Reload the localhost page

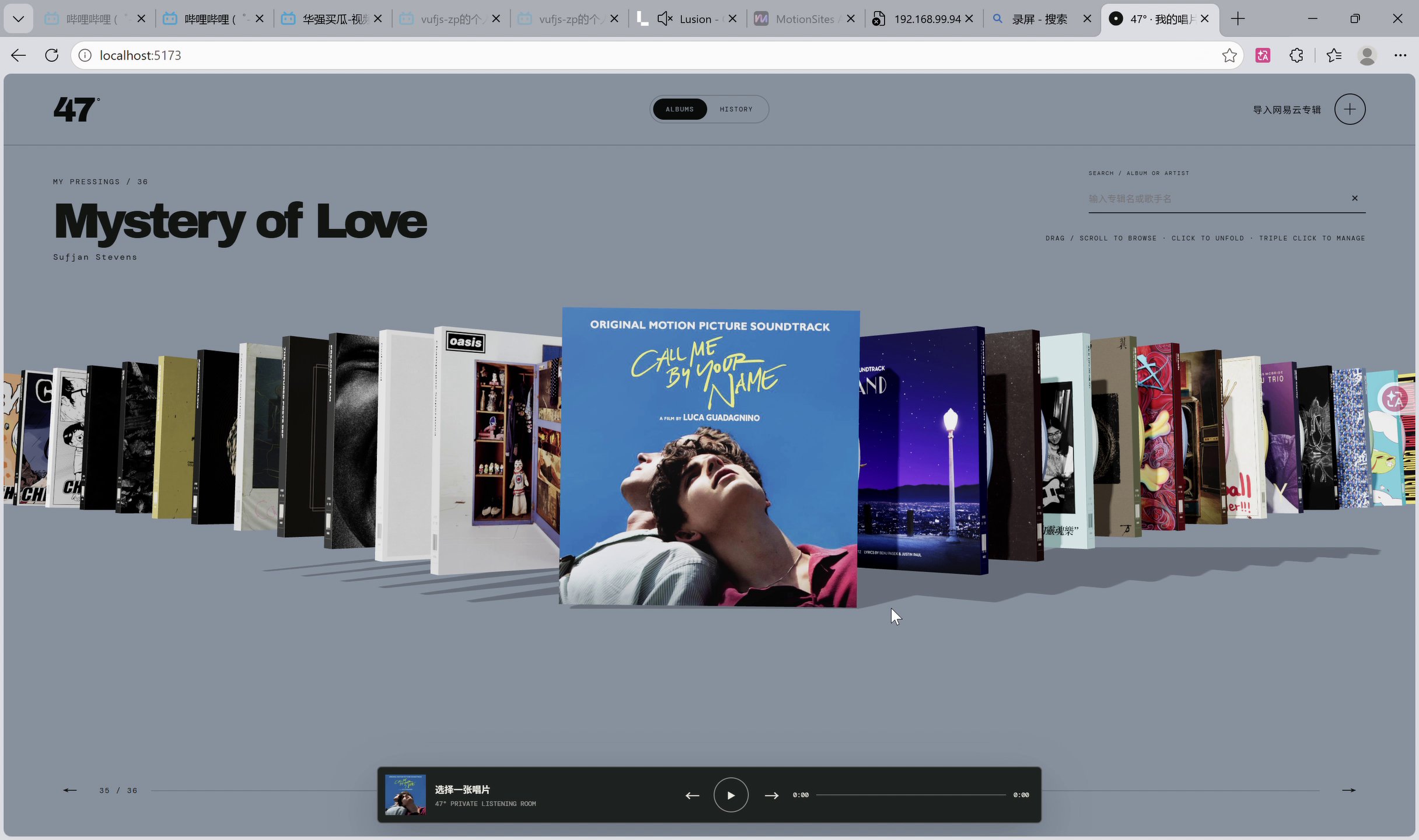coord(52,55)
